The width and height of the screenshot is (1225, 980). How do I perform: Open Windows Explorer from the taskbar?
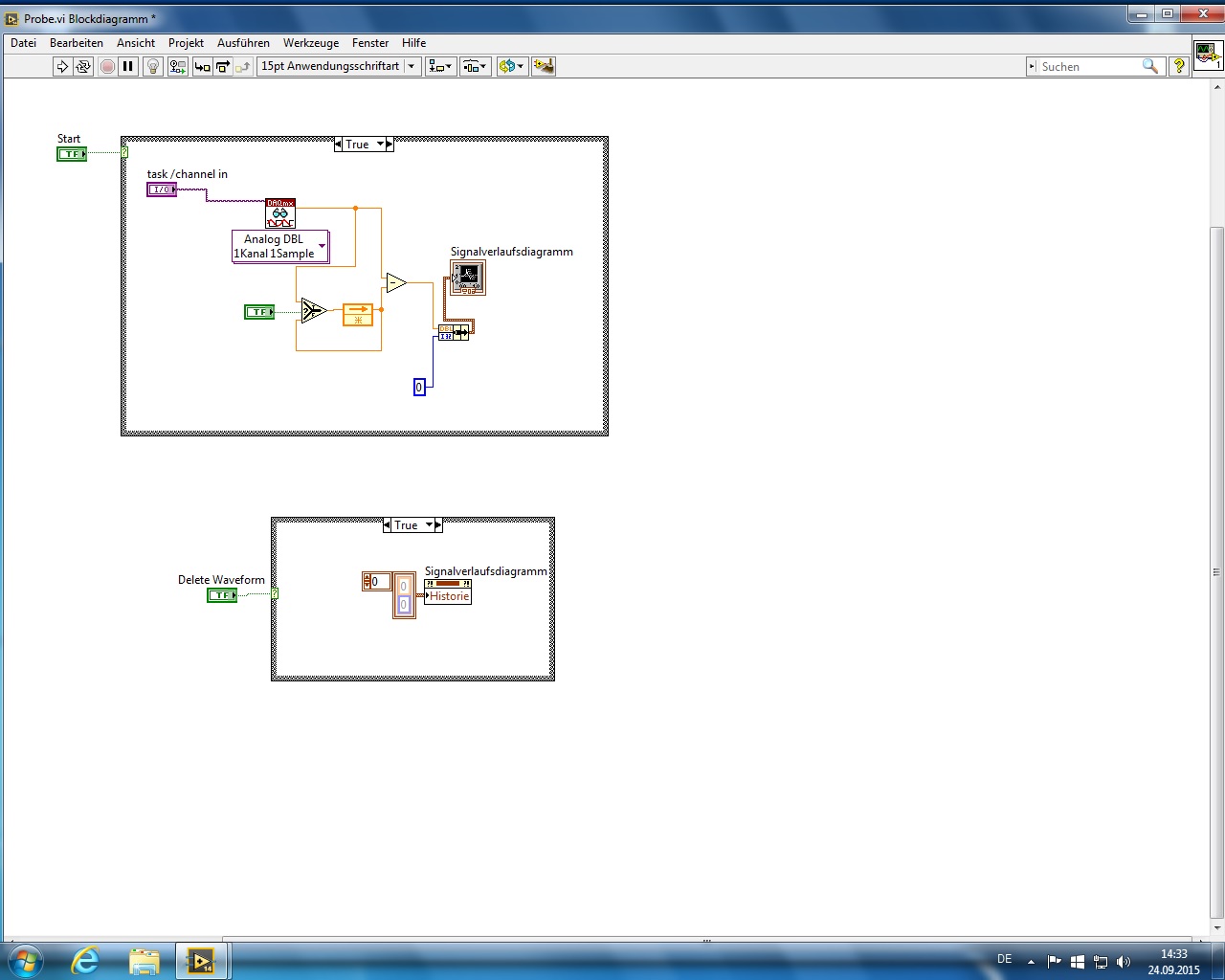click(x=144, y=961)
